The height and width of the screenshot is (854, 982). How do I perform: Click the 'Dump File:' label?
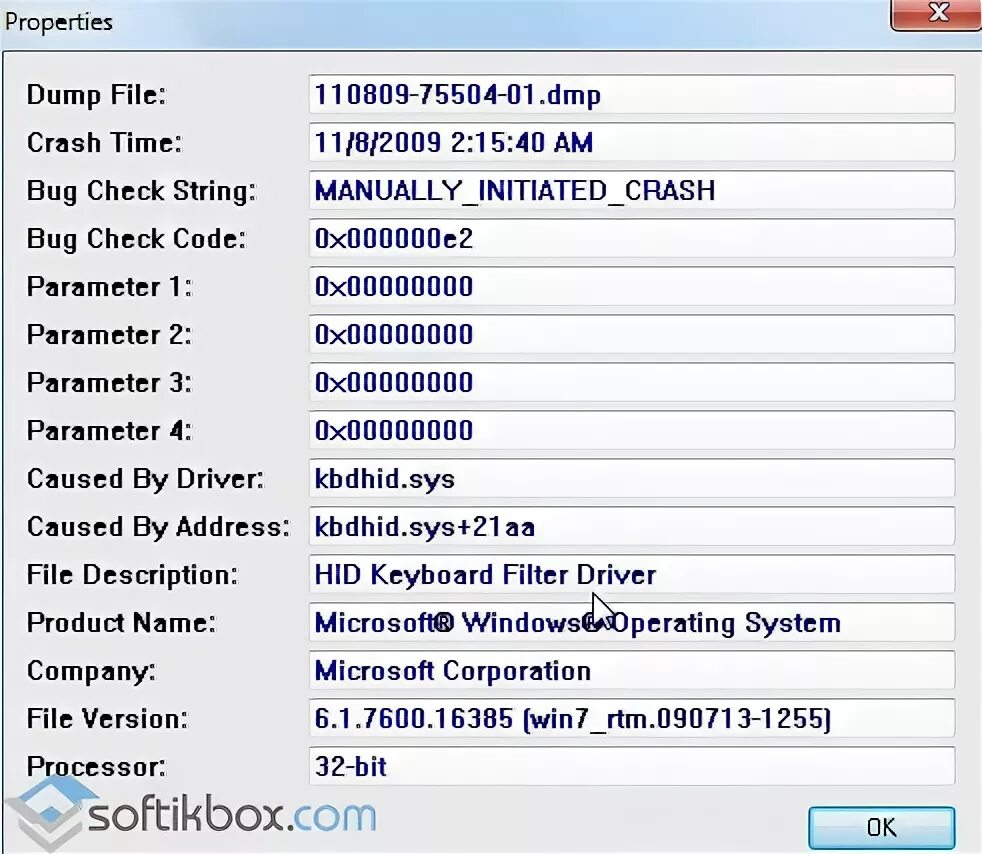(96, 95)
